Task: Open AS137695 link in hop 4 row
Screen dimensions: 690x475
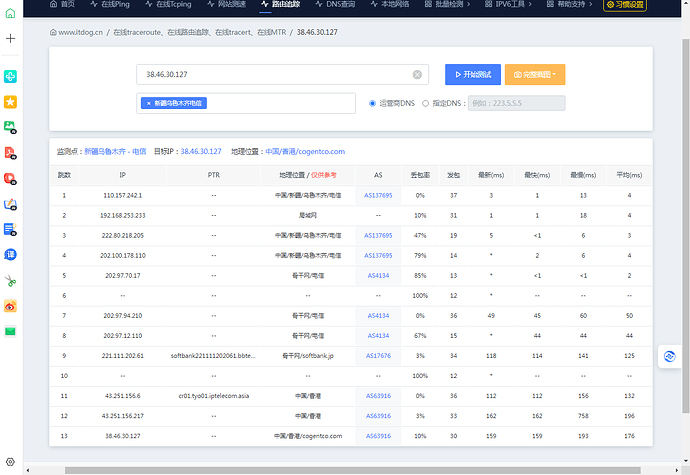Action: click(378, 255)
